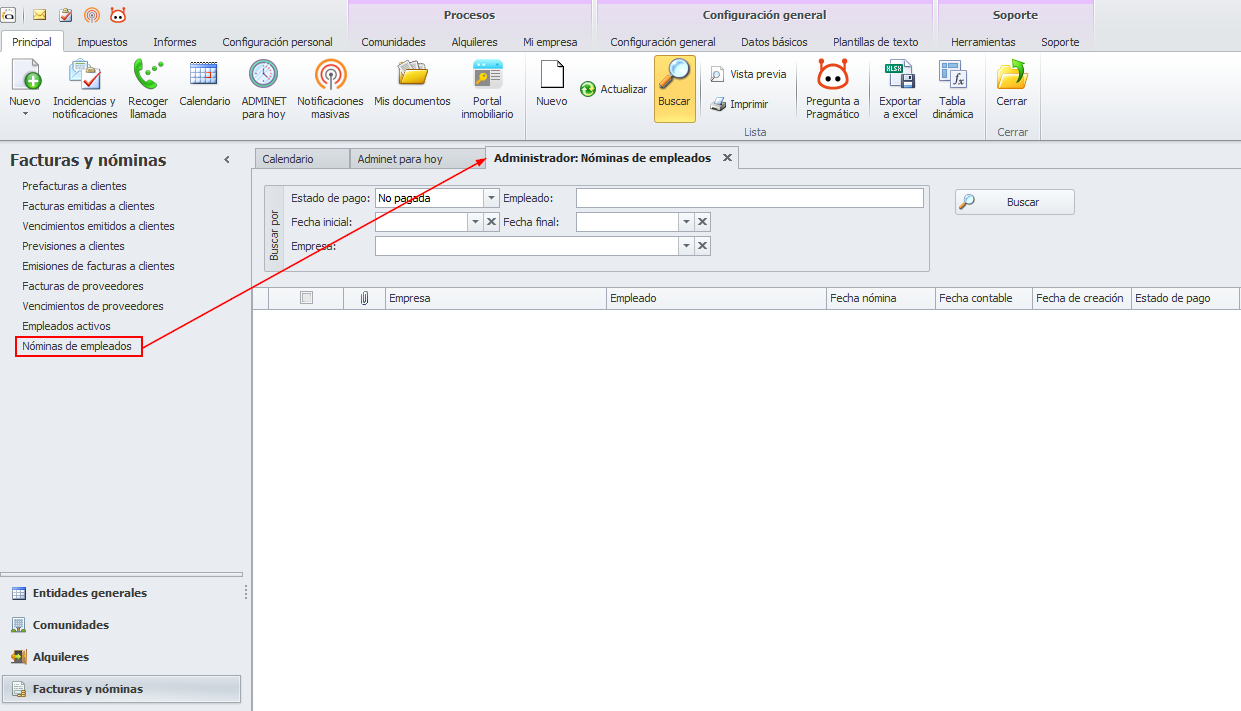Image resolution: width=1241 pixels, height=711 pixels.
Task: Open the Empresa dropdown arrow
Action: (x=687, y=246)
